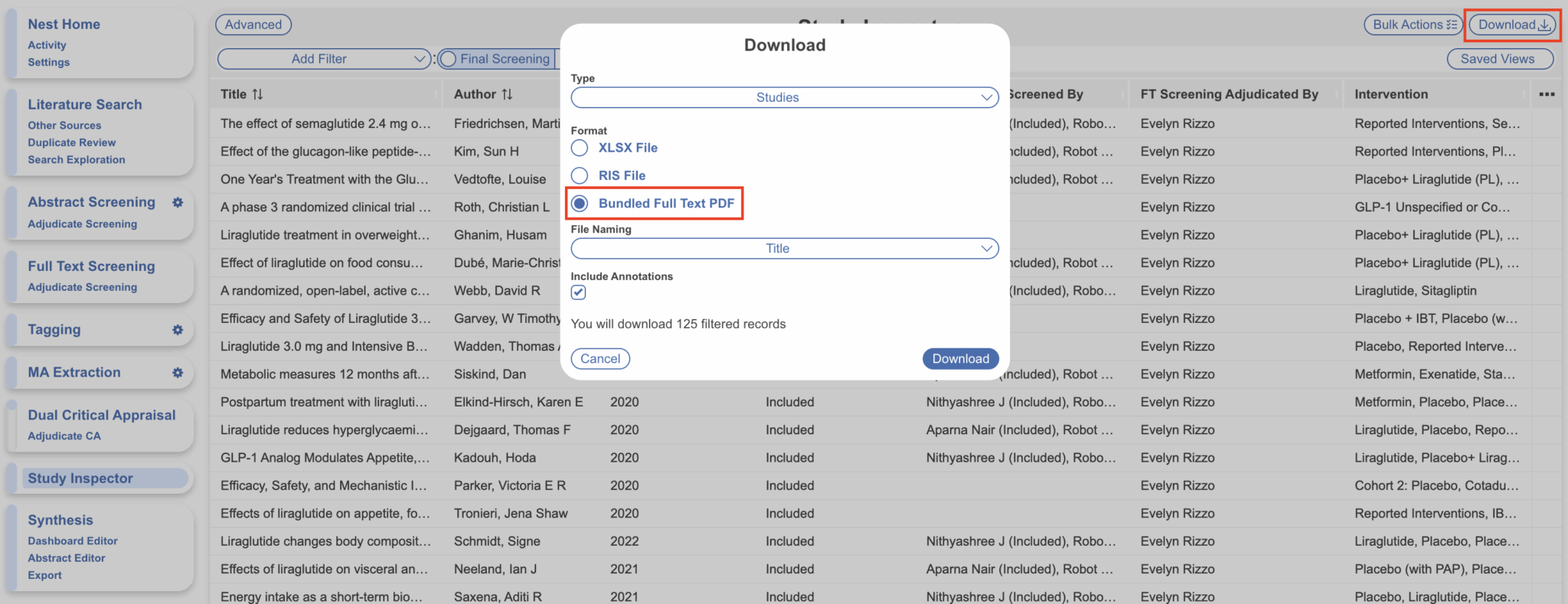Open the Activity link
Screen dimensions: 1568x604
pyautogui.click(x=47, y=45)
